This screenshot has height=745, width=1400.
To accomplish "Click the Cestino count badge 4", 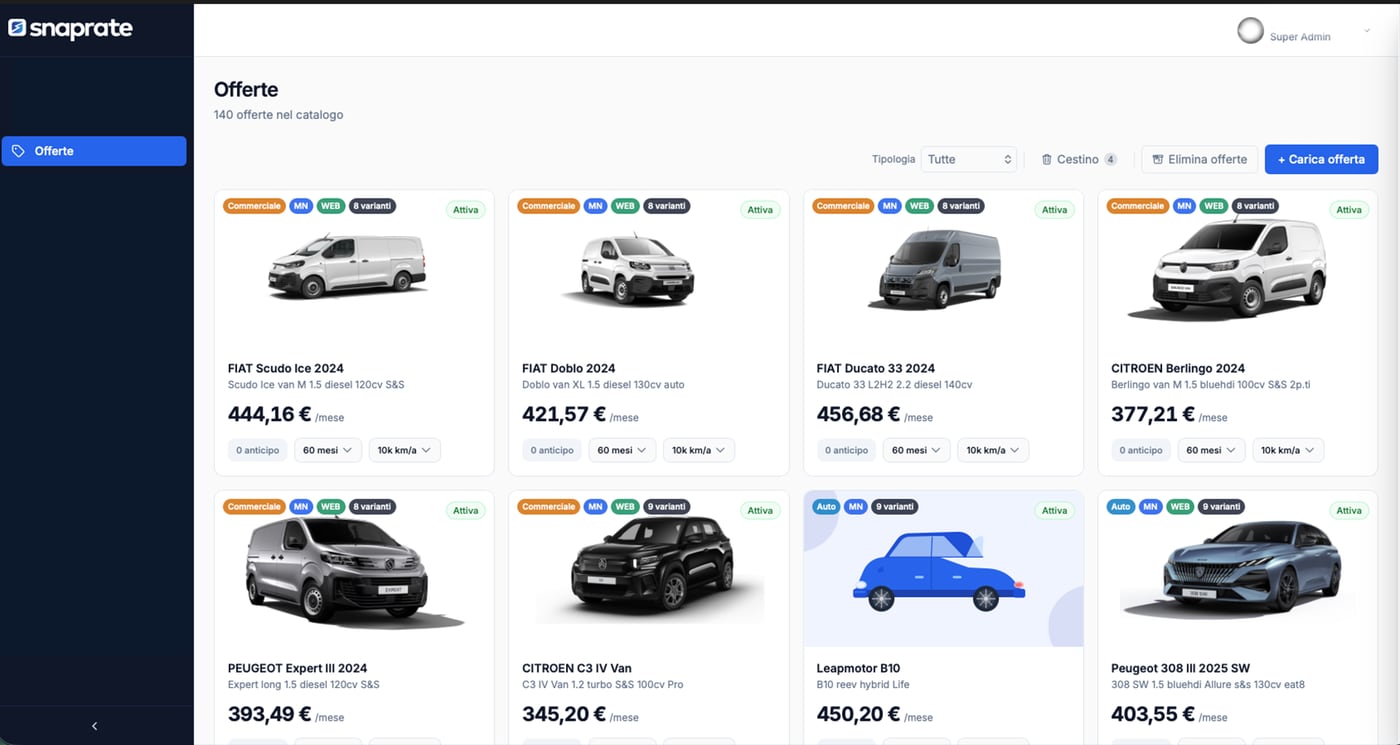I will (1110, 159).
